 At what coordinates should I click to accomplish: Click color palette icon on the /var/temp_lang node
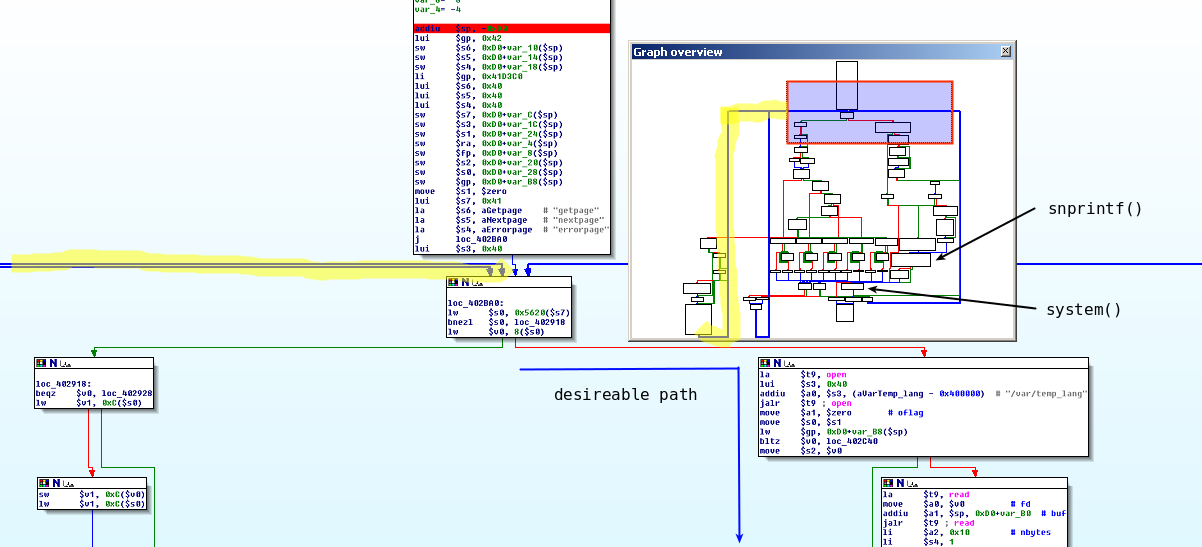[x=765, y=363]
